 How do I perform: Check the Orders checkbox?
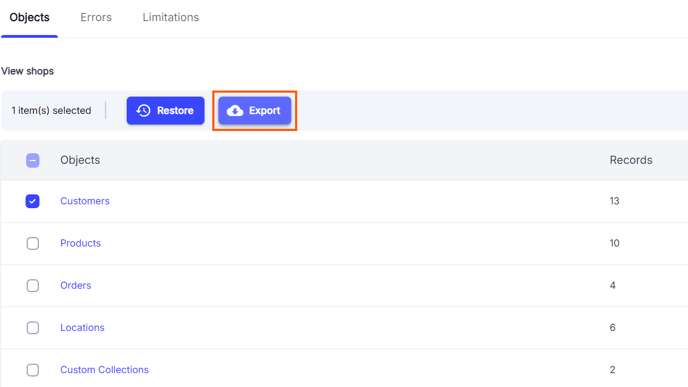[x=32, y=285]
